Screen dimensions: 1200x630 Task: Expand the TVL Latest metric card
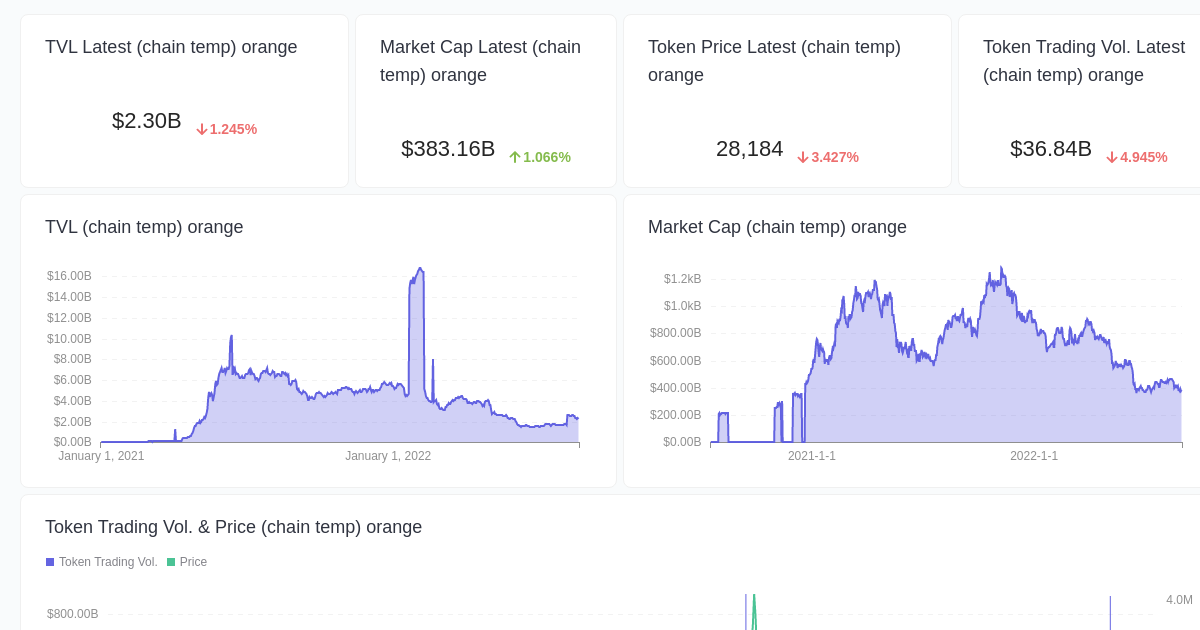tap(184, 100)
